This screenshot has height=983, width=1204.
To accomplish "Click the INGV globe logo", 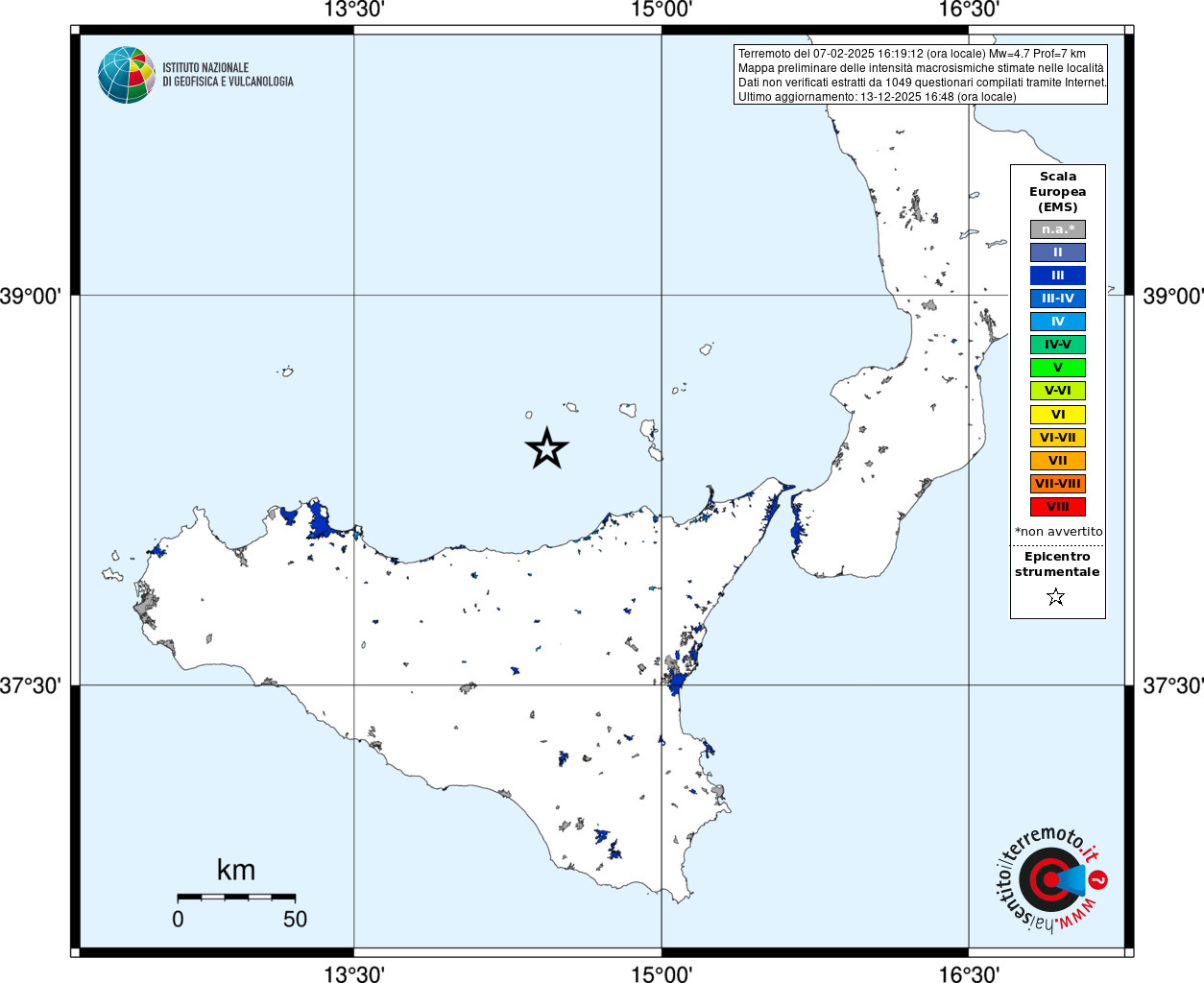I will (x=127, y=75).
